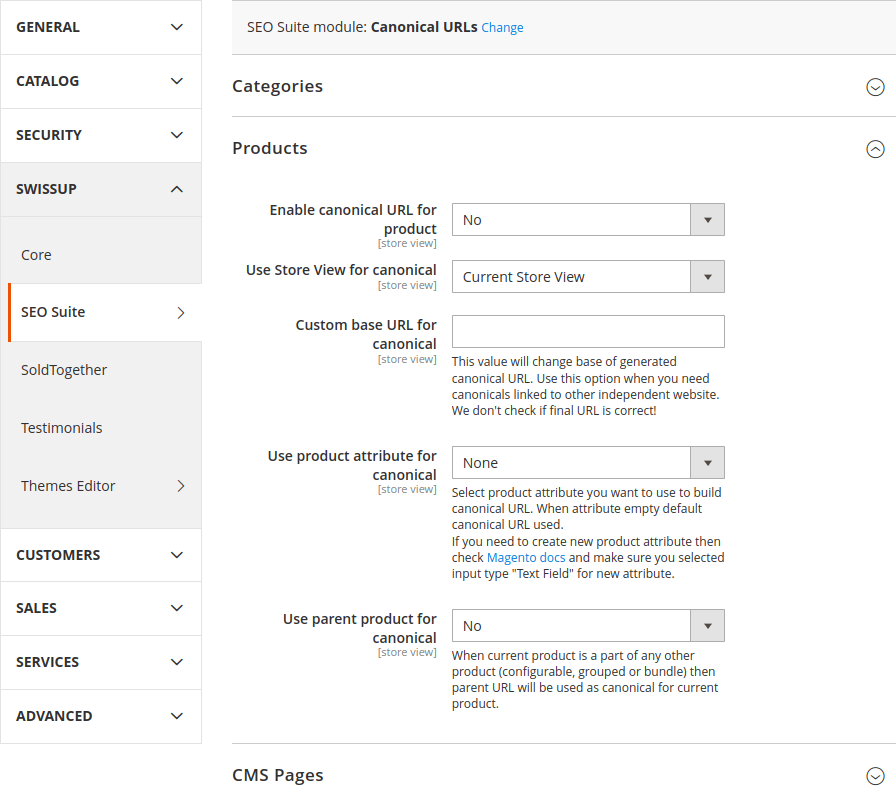Open the Magento docs link
Screen dimensions: 896x800
pos(526,558)
